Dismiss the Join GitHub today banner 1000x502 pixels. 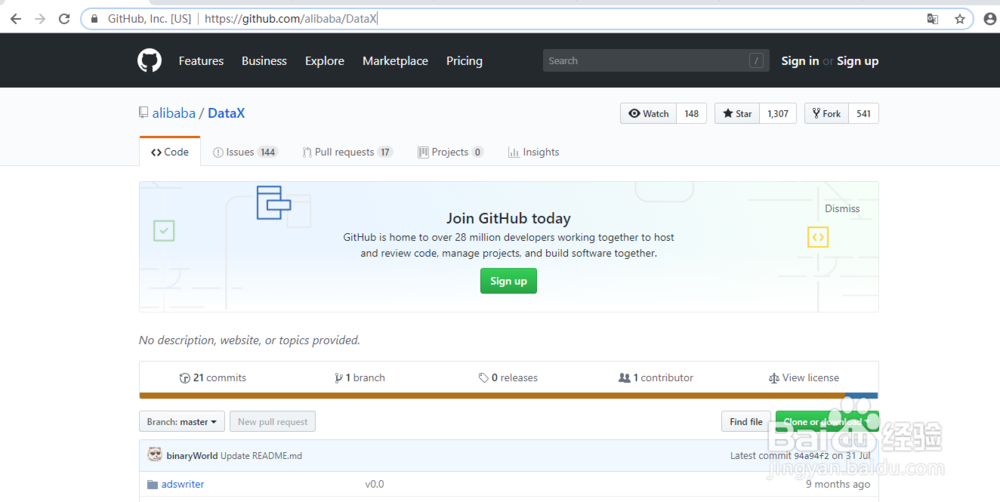point(842,209)
